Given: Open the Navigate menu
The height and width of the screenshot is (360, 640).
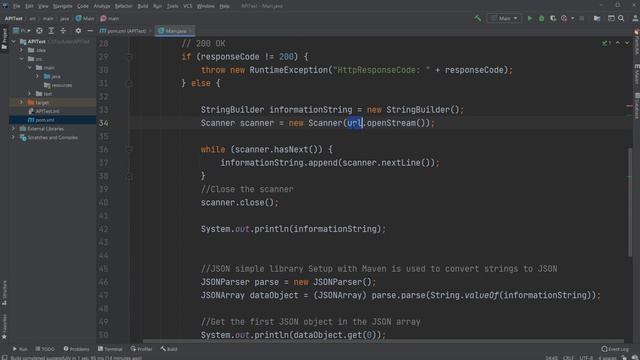Looking at the screenshot, I should tap(62, 6).
